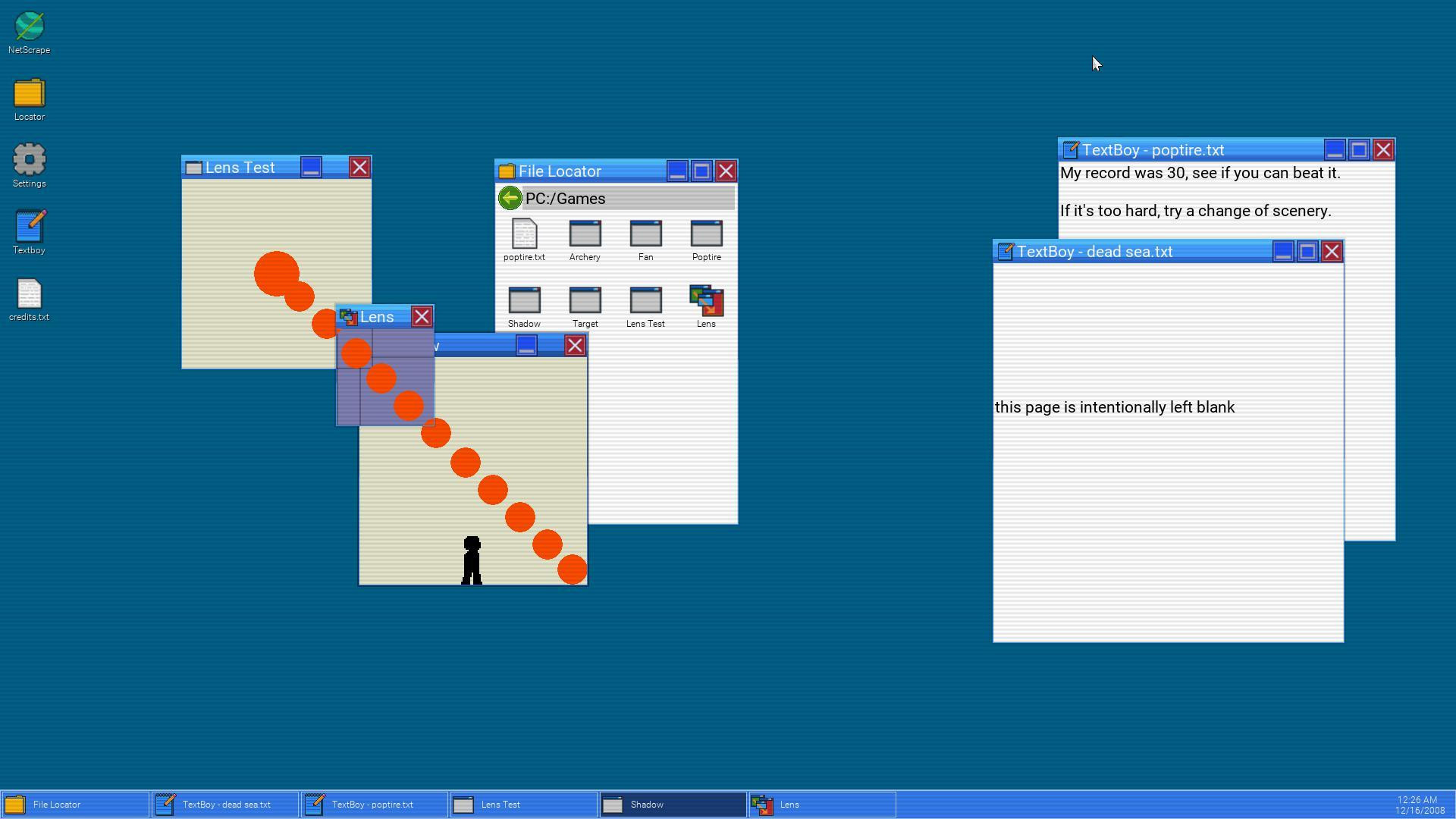This screenshot has height=819, width=1456.
Task: Open poptire.txt in File Locator
Action: click(524, 240)
